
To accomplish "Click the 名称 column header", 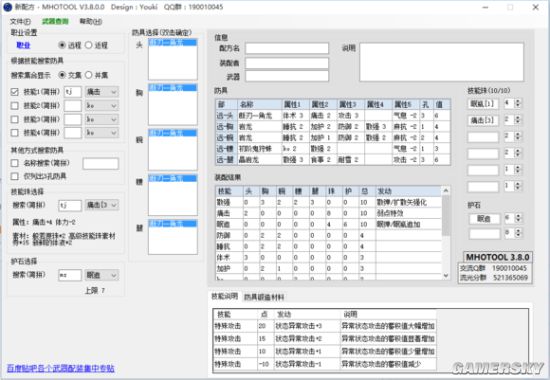I will 260,105.
